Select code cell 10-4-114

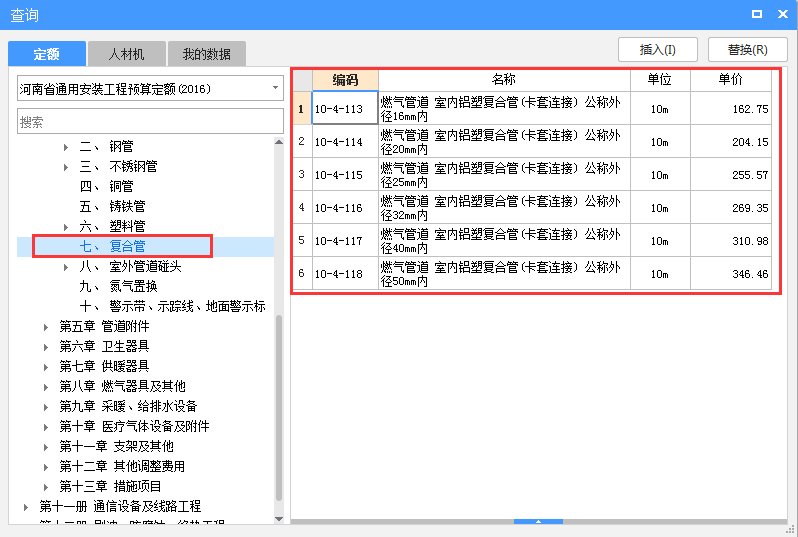click(345, 141)
